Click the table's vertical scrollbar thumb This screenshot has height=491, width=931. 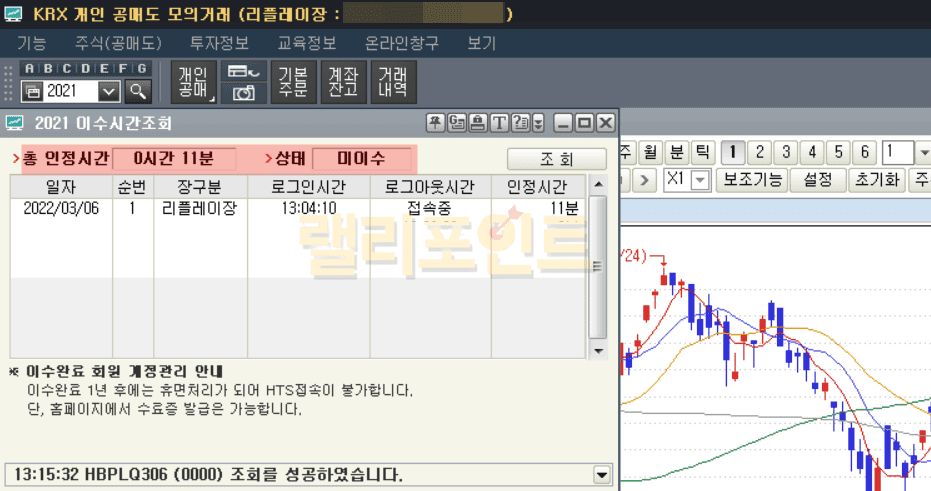pos(597,265)
